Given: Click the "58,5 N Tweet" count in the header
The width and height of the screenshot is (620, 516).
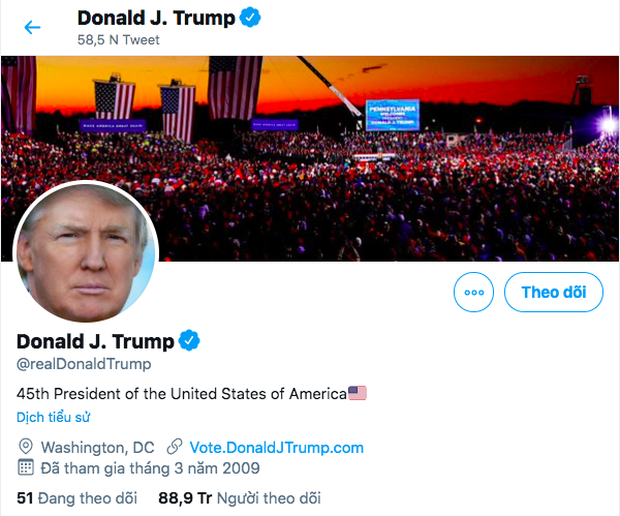Looking at the screenshot, I should point(118,40).
